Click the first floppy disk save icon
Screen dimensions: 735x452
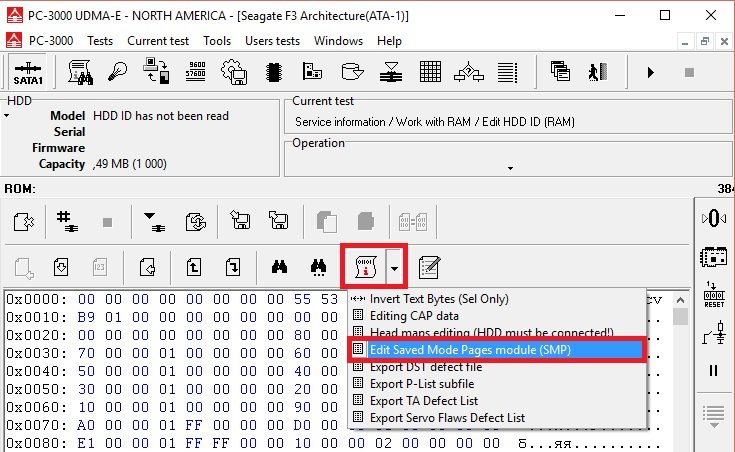point(240,220)
